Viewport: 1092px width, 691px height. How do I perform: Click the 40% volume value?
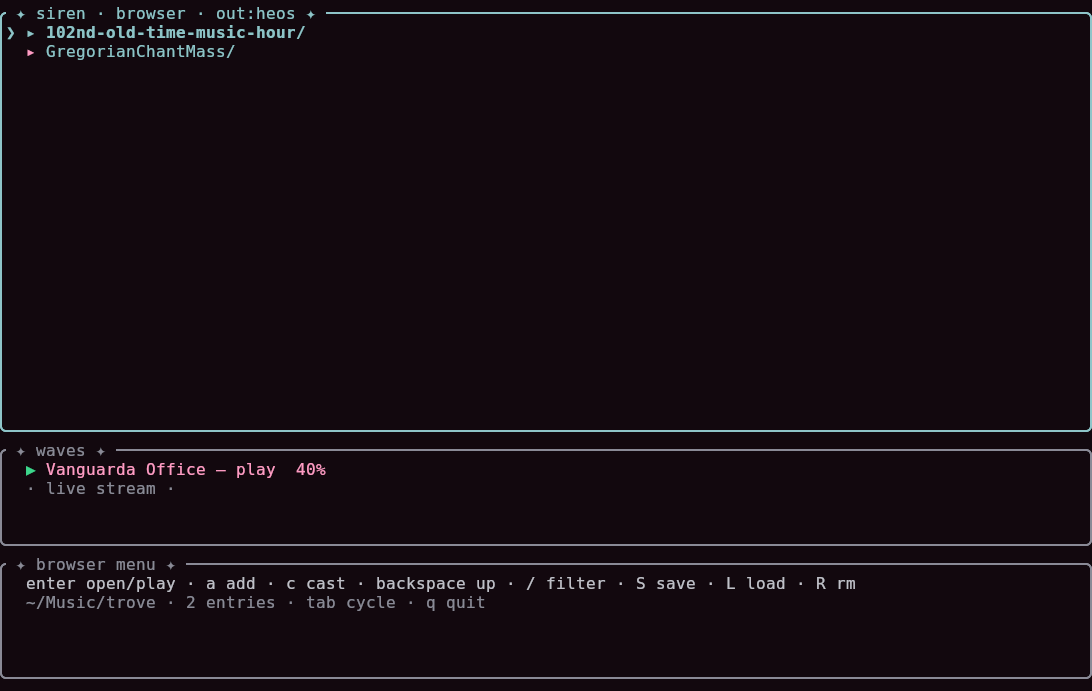(x=311, y=470)
